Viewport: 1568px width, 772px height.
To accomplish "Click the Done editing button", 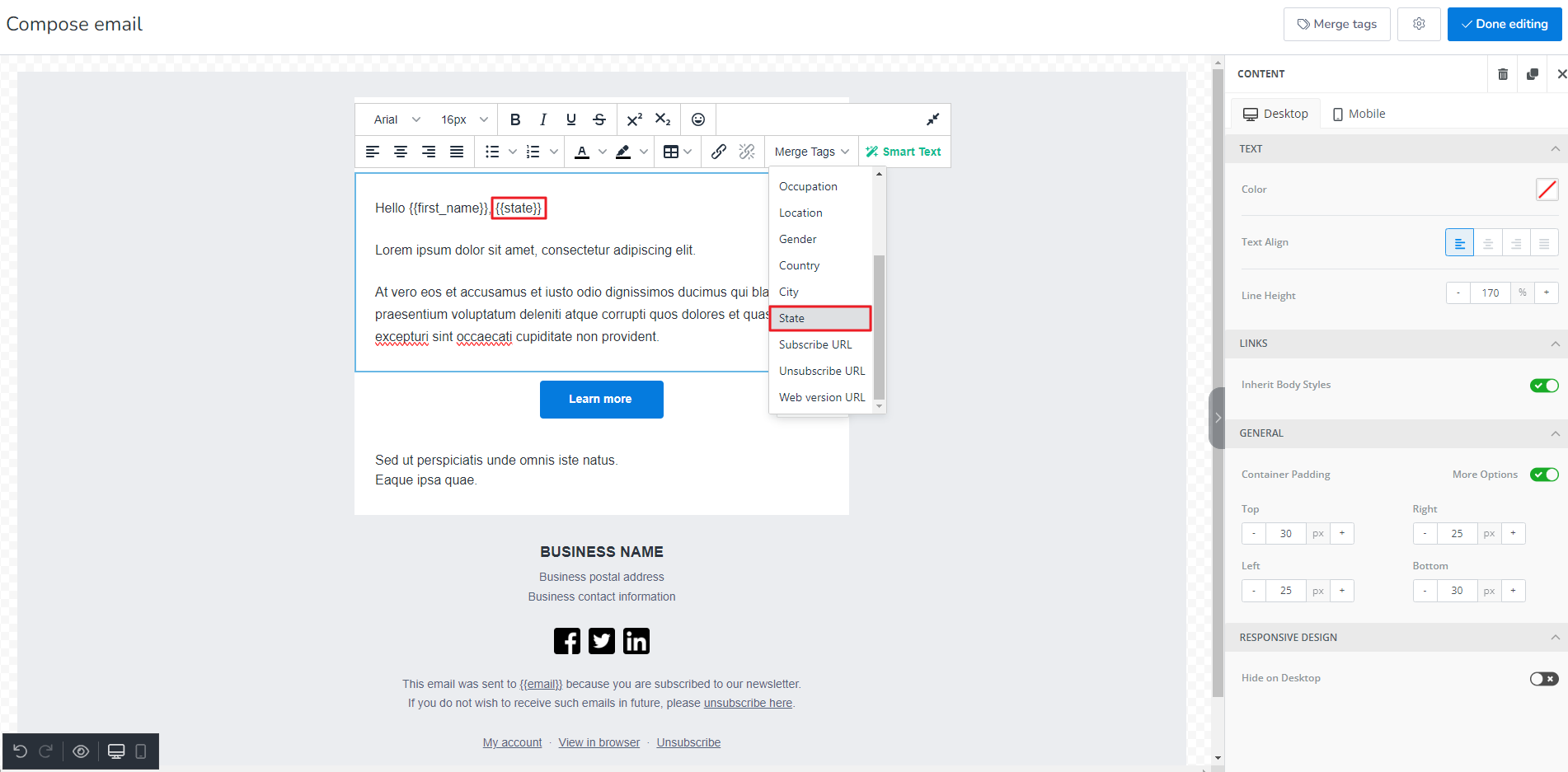I will click(1504, 24).
